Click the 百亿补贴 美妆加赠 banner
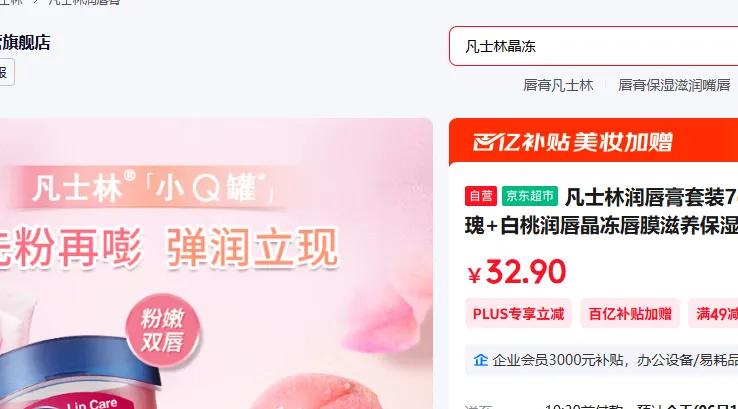The image size is (738, 409). (594, 142)
